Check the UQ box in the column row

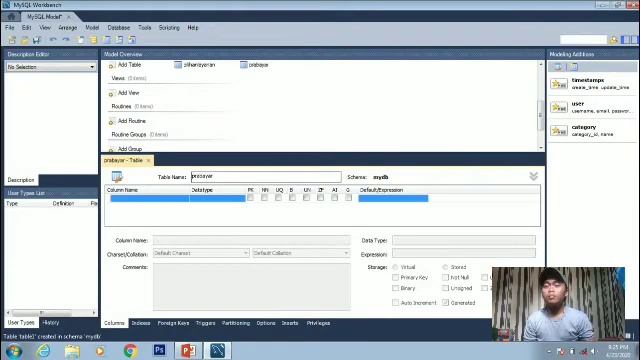[x=278, y=198]
